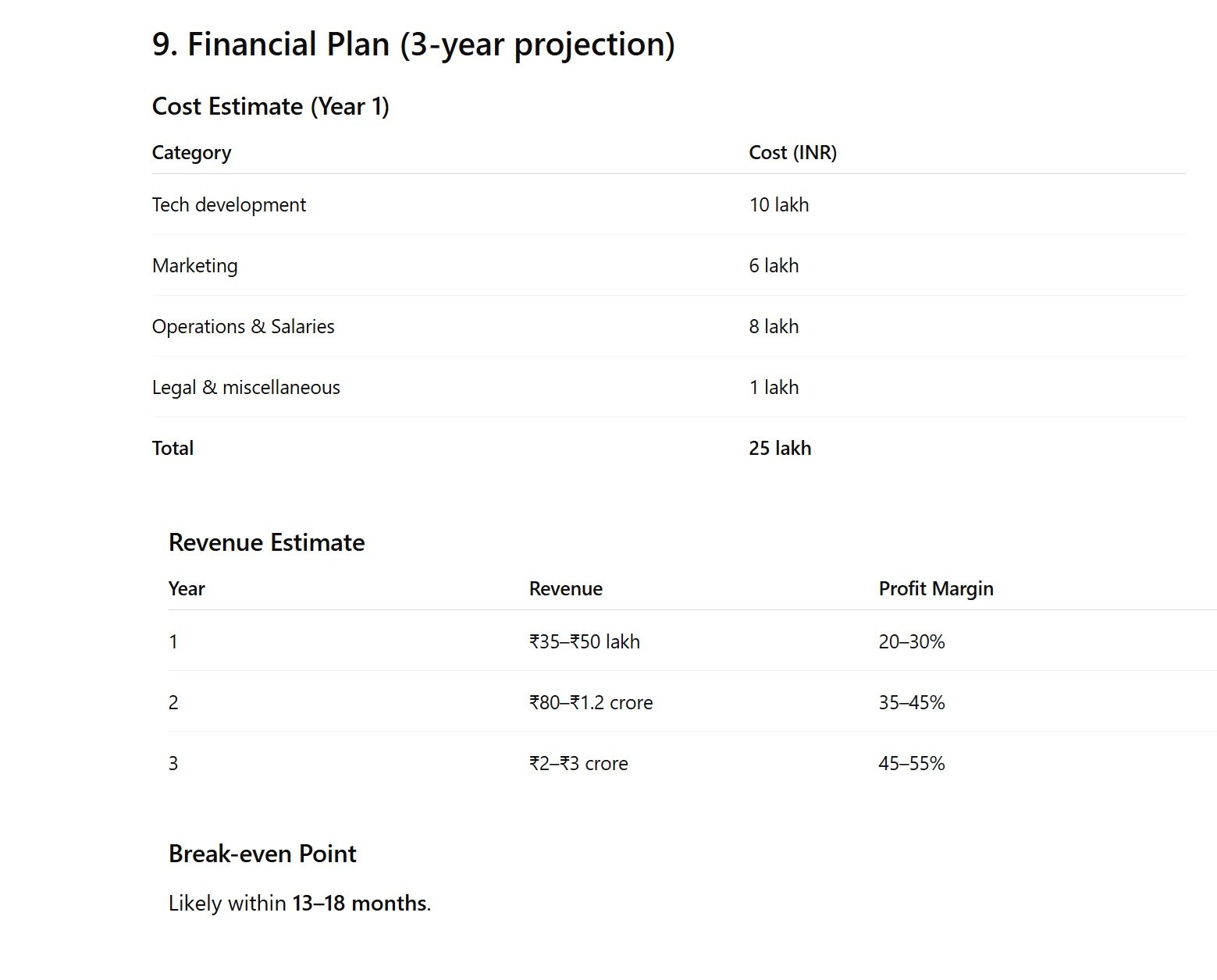The image size is (1217, 980).
Task: Click the bold Total row label
Action: (x=173, y=448)
